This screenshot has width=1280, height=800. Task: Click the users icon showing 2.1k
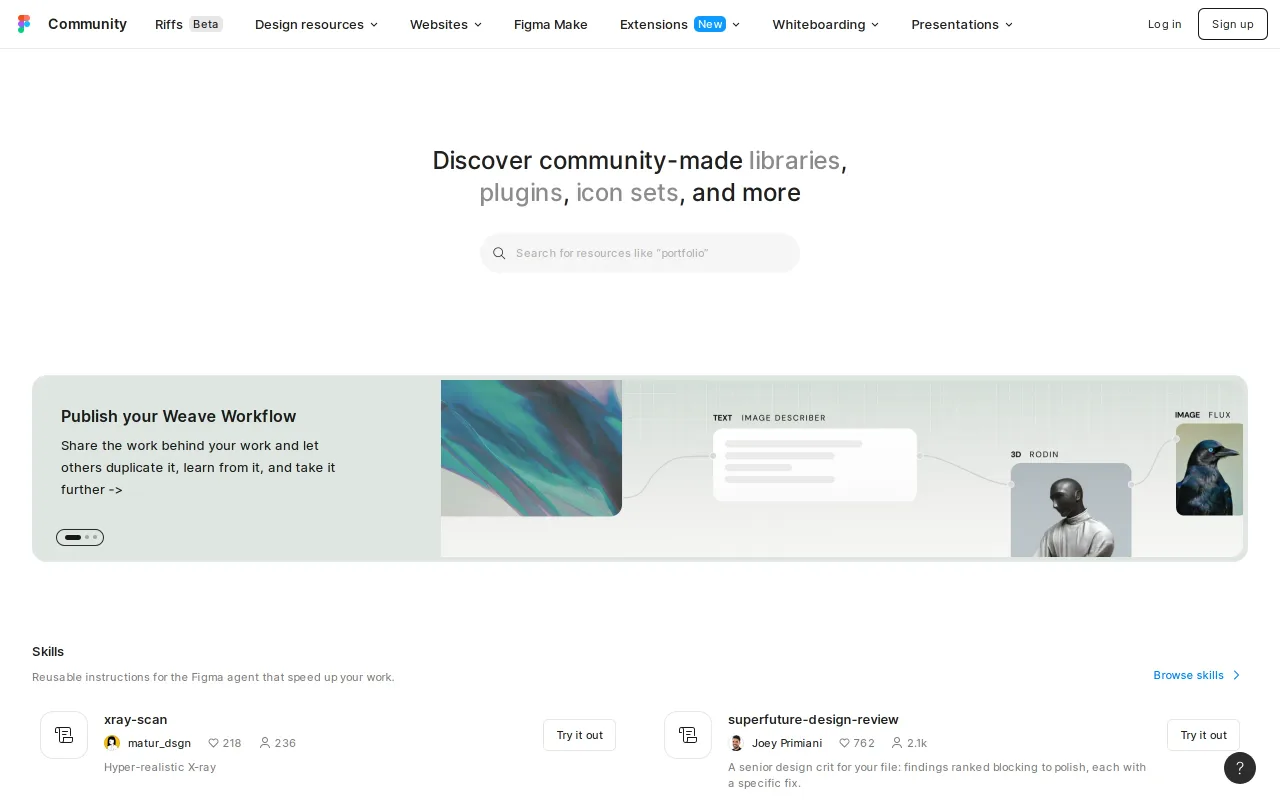[897, 743]
